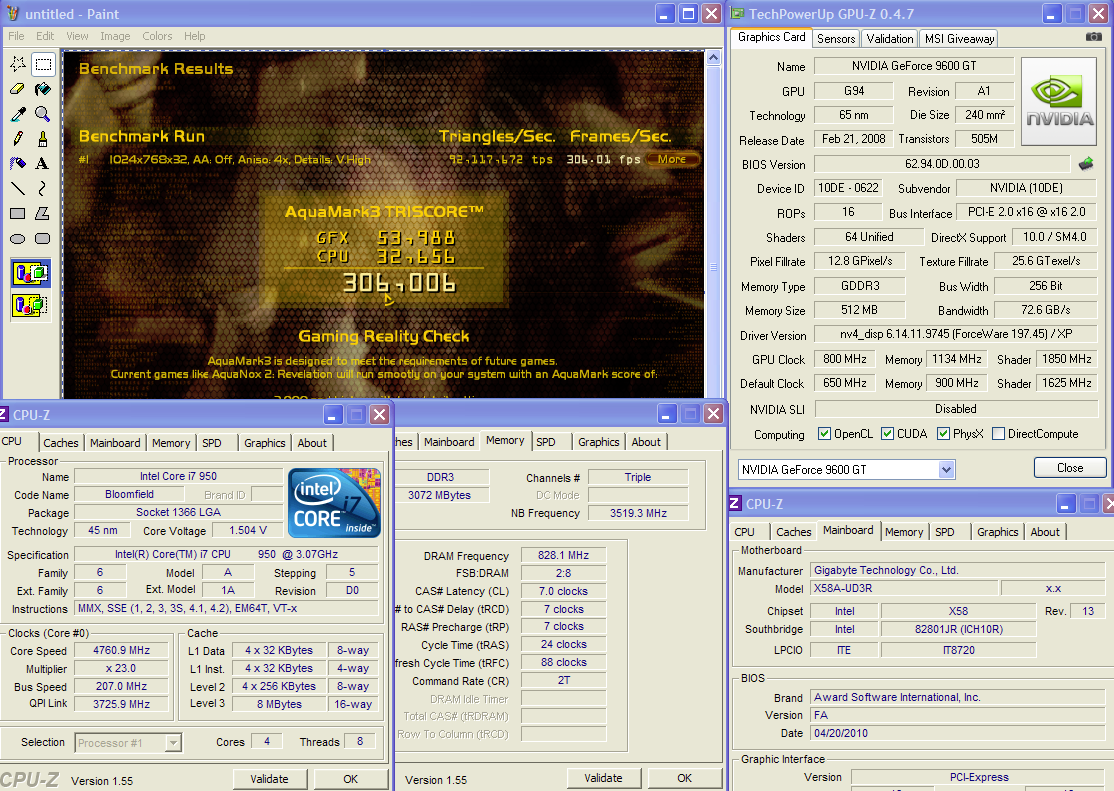
Task: Select the Line tool in Paint
Action: click(18, 188)
